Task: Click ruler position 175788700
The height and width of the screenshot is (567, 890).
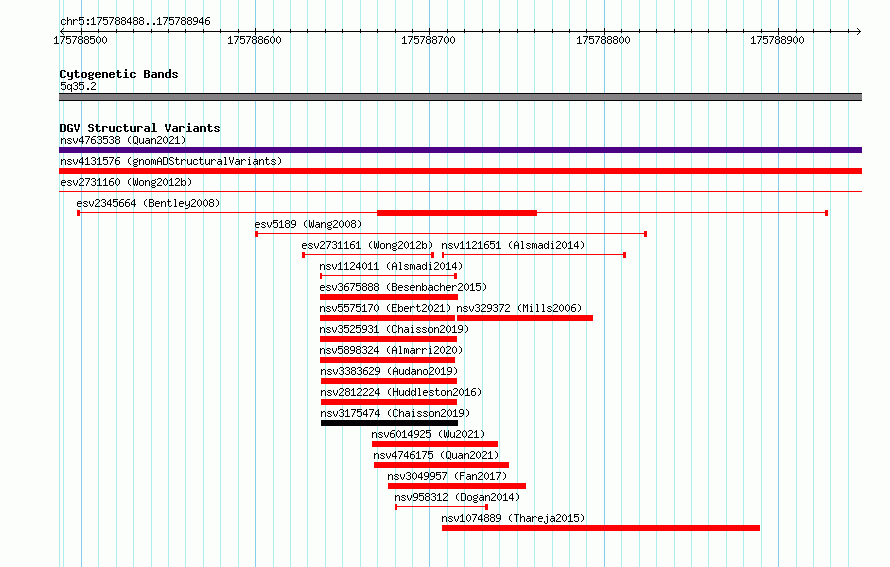Action: point(429,40)
